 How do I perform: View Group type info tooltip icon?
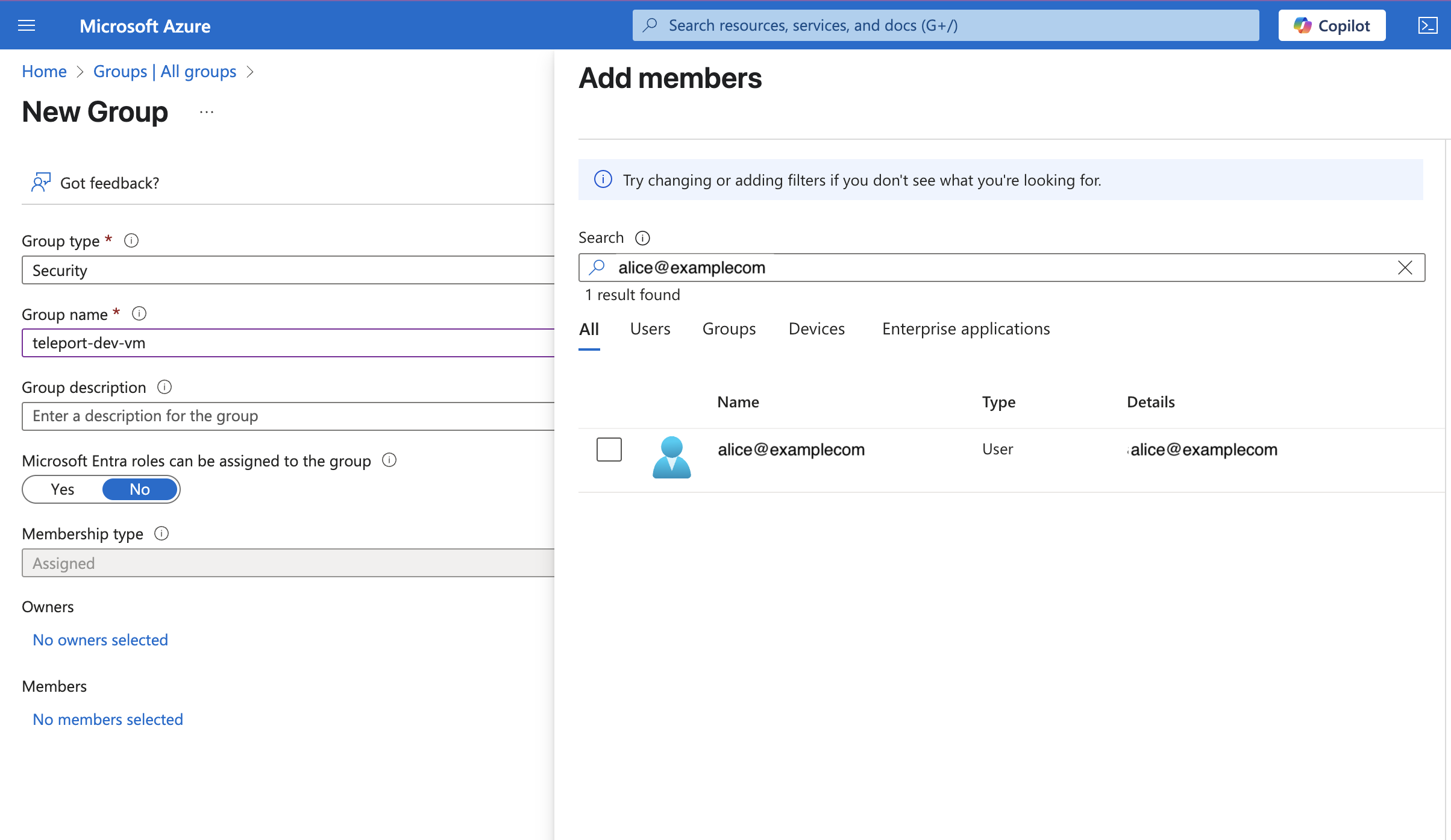[x=131, y=240]
